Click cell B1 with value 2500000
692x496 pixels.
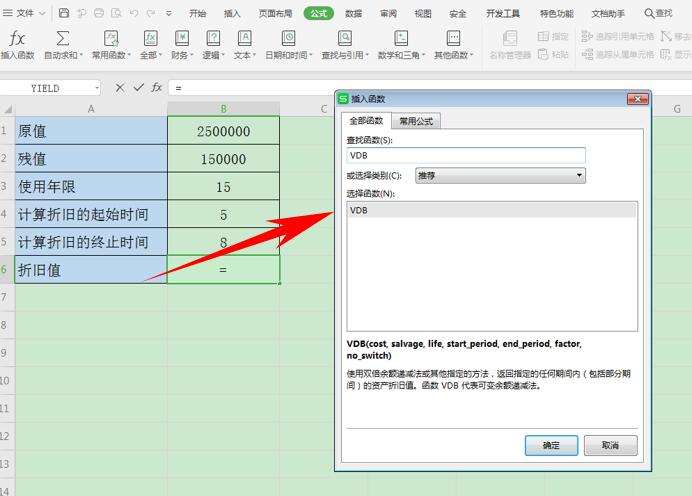pyautogui.click(x=223, y=131)
